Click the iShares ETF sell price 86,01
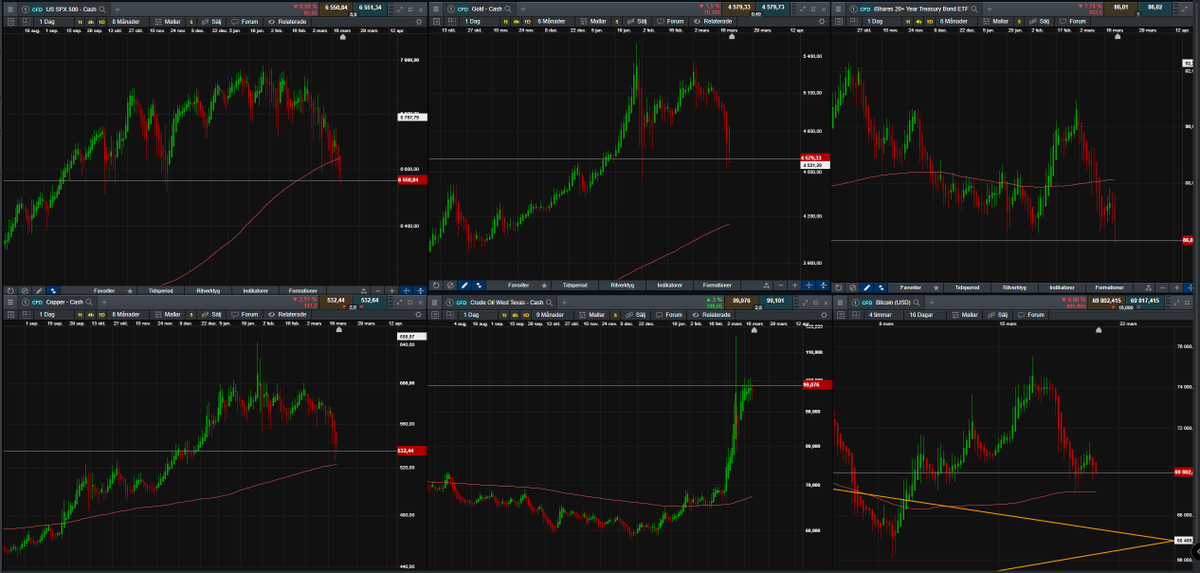The image size is (1200, 573). [x=1121, y=8]
